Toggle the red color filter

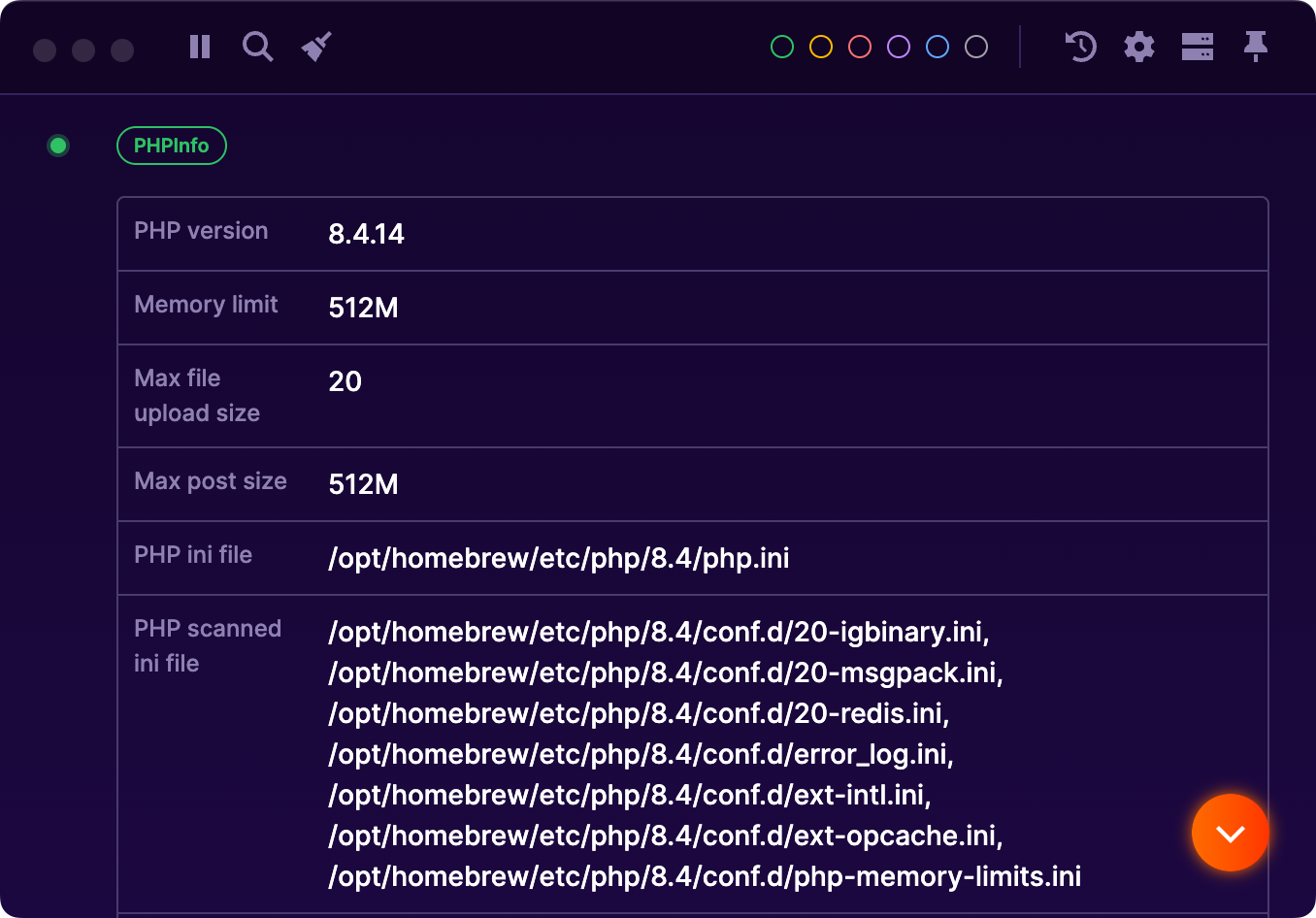(x=859, y=46)
